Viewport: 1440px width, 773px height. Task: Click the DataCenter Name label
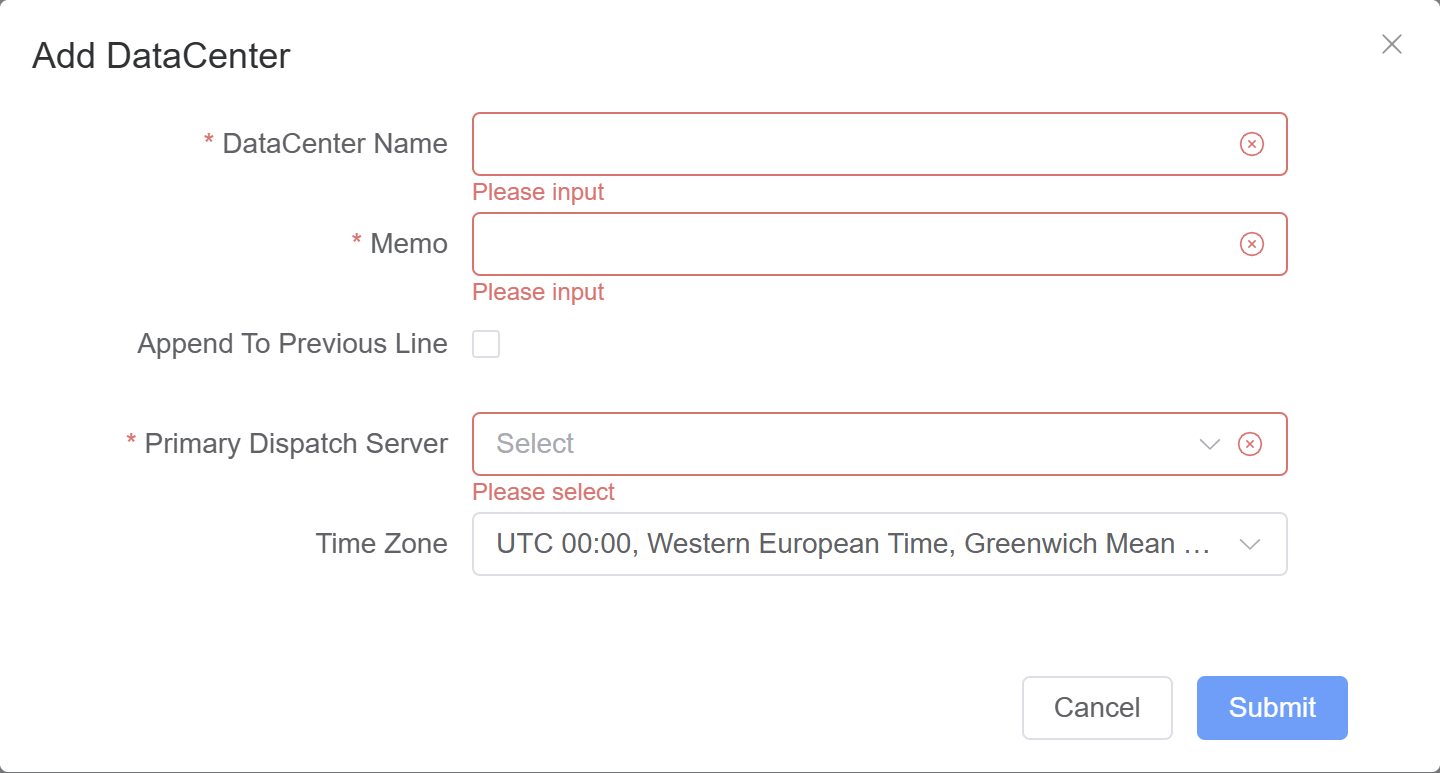pyautogui.click(x=335, y=144)
